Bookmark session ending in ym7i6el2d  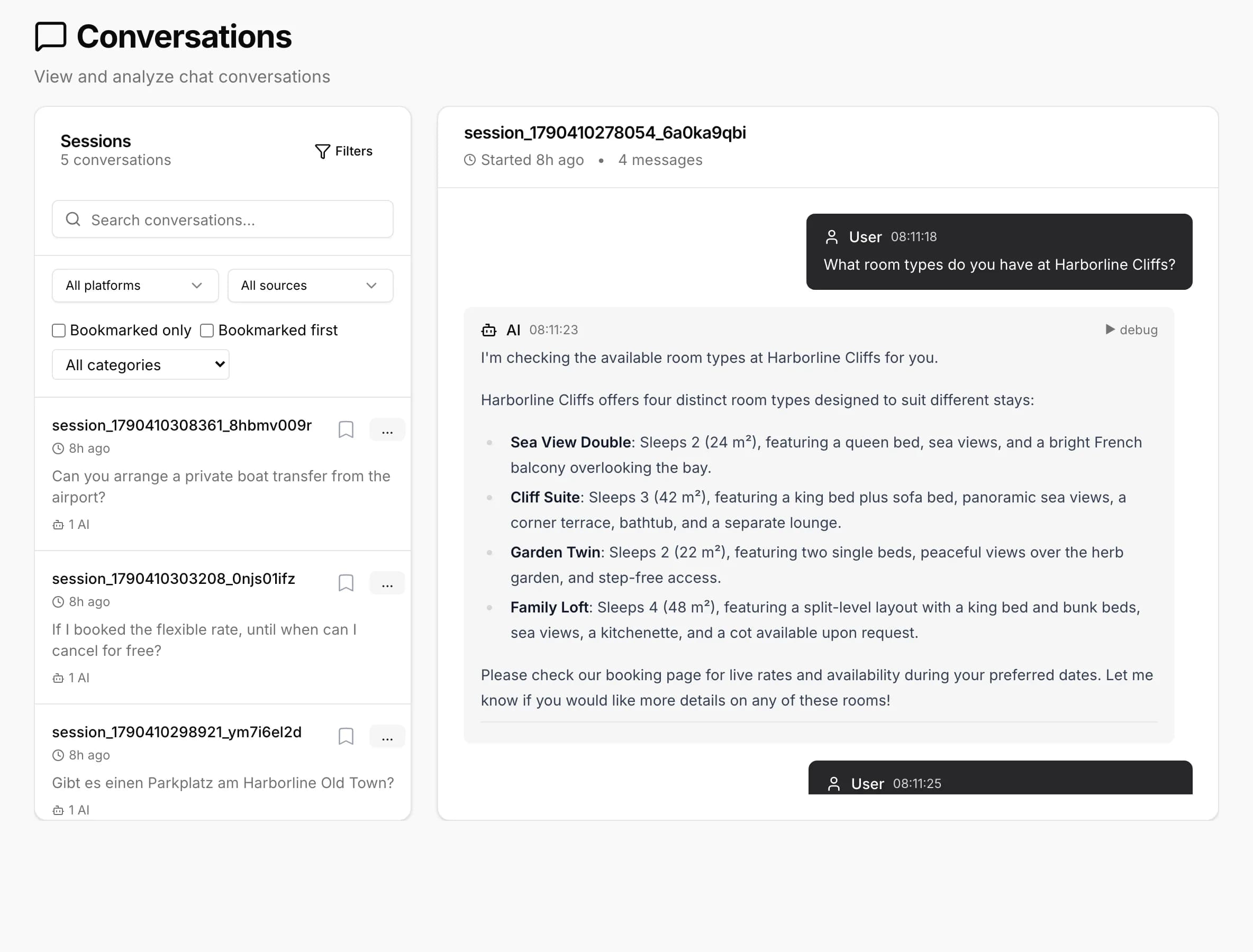(346, 737)
